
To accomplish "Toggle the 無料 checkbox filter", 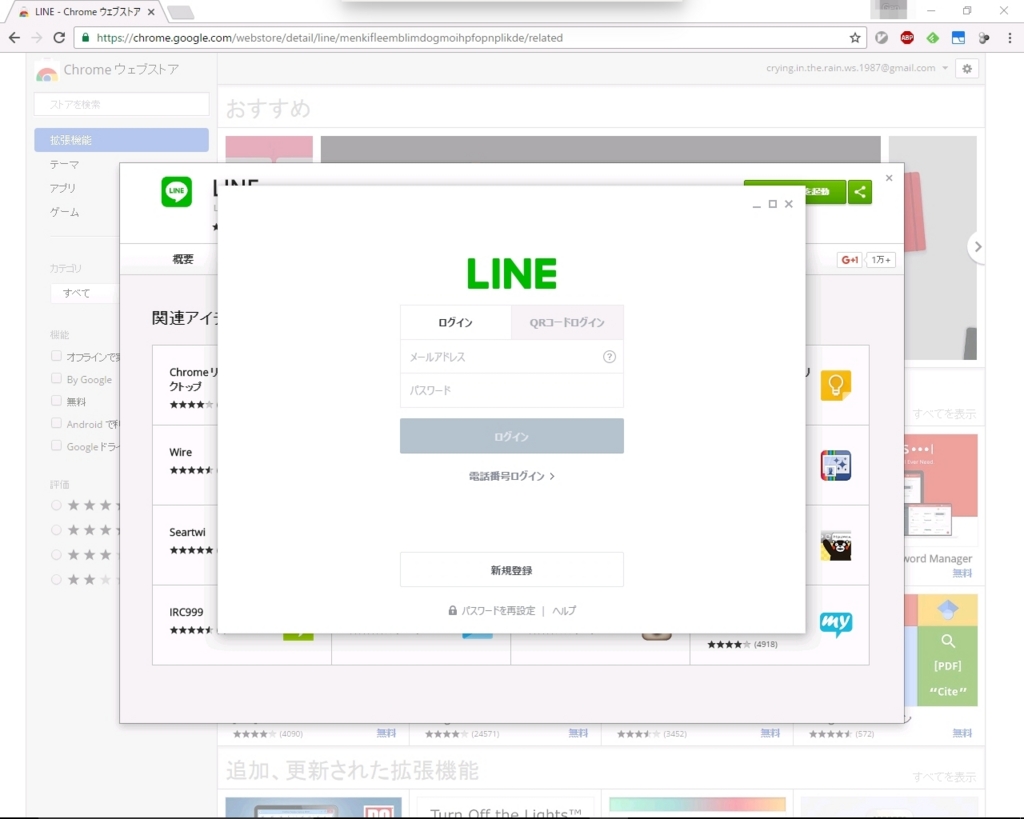I will pos(56,401).
